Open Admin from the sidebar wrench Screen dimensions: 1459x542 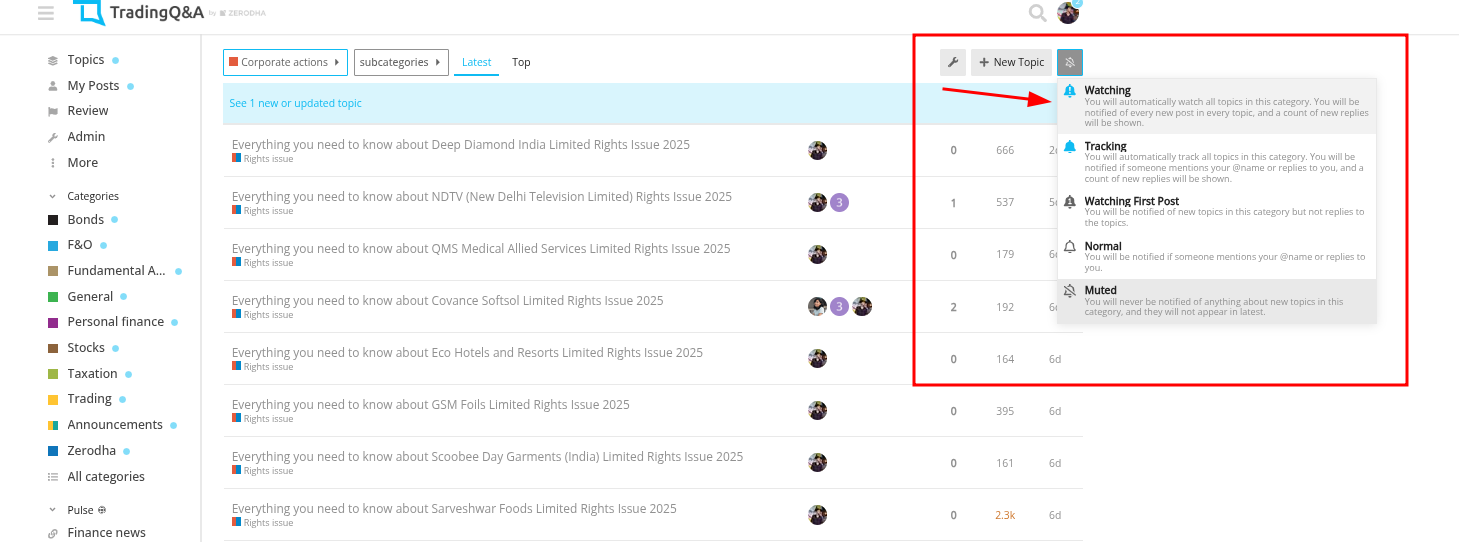tap(86, 137)
